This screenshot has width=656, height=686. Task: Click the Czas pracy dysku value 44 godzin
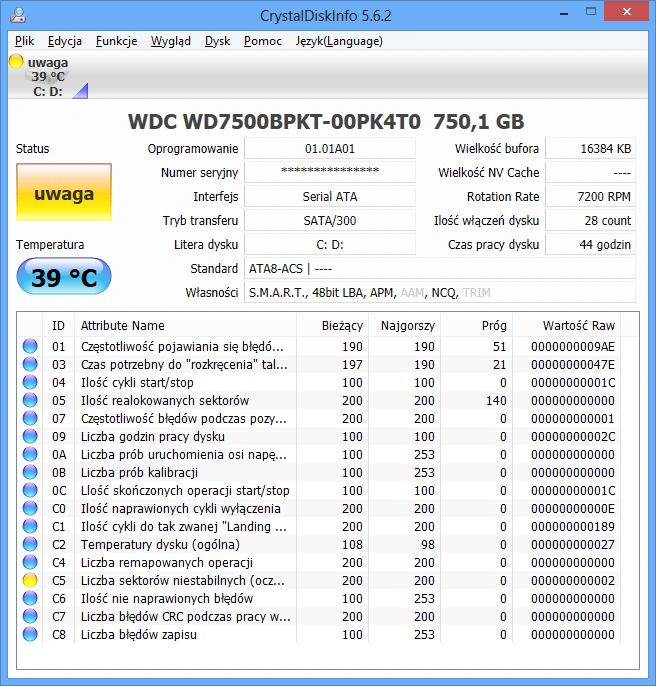[x=590, y=245]
